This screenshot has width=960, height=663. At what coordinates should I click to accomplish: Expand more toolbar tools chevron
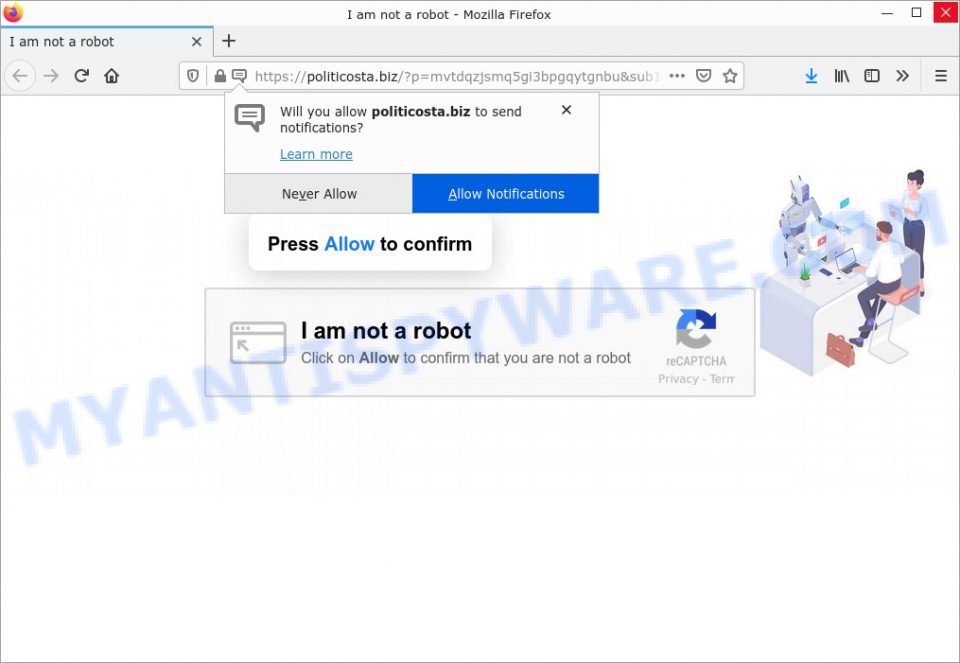point(902,76)
